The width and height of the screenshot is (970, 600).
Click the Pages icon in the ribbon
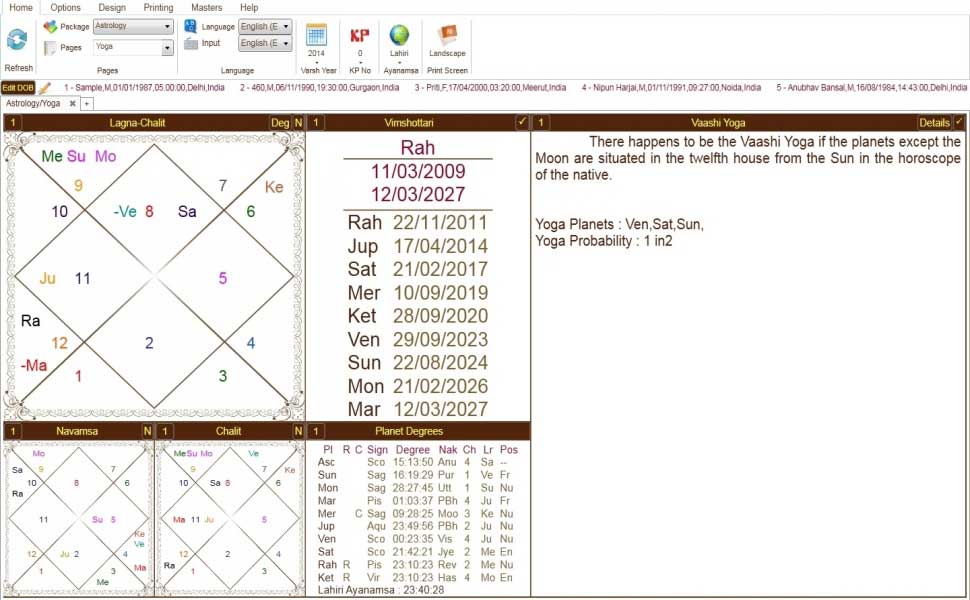click(x=51, y=47)
